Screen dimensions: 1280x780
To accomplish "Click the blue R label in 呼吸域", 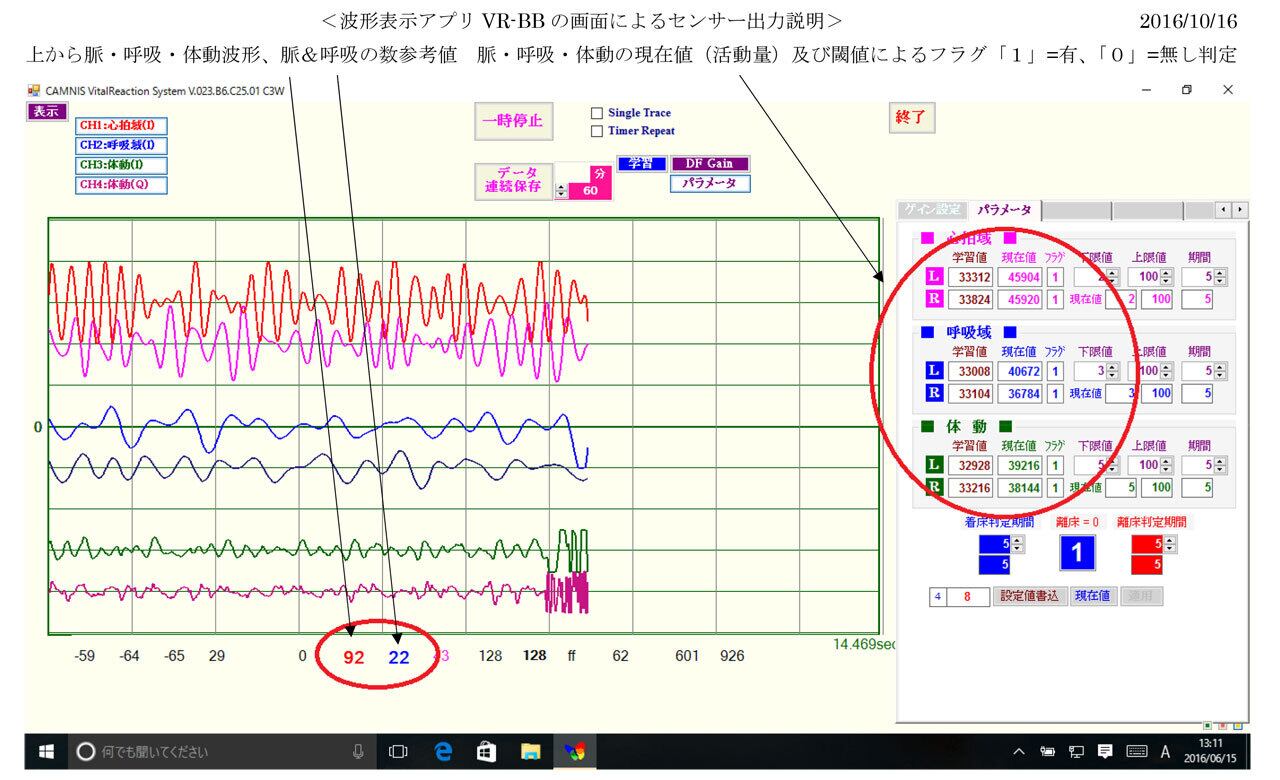I will [934, 393].
